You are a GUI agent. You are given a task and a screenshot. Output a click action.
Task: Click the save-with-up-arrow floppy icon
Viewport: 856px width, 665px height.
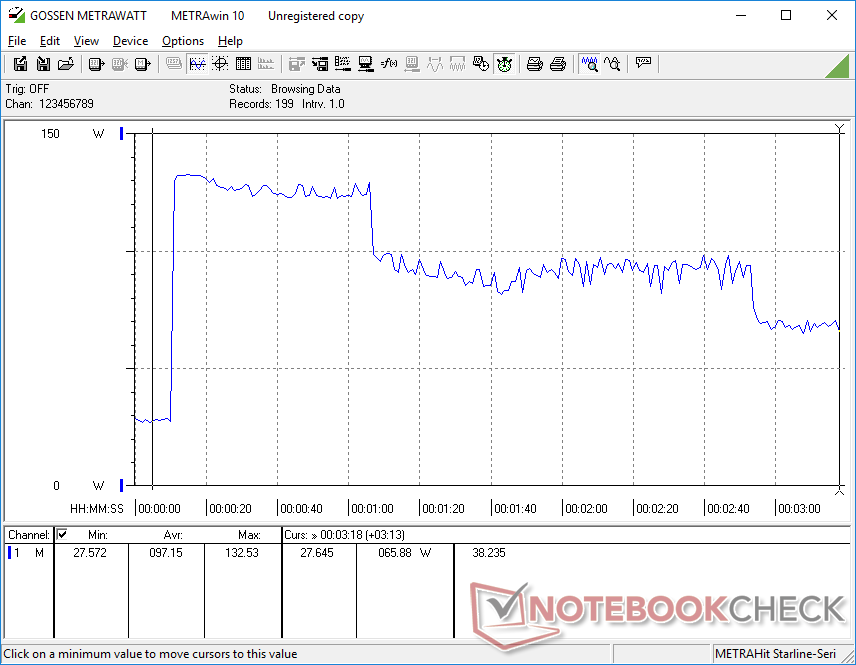(20, 64)
